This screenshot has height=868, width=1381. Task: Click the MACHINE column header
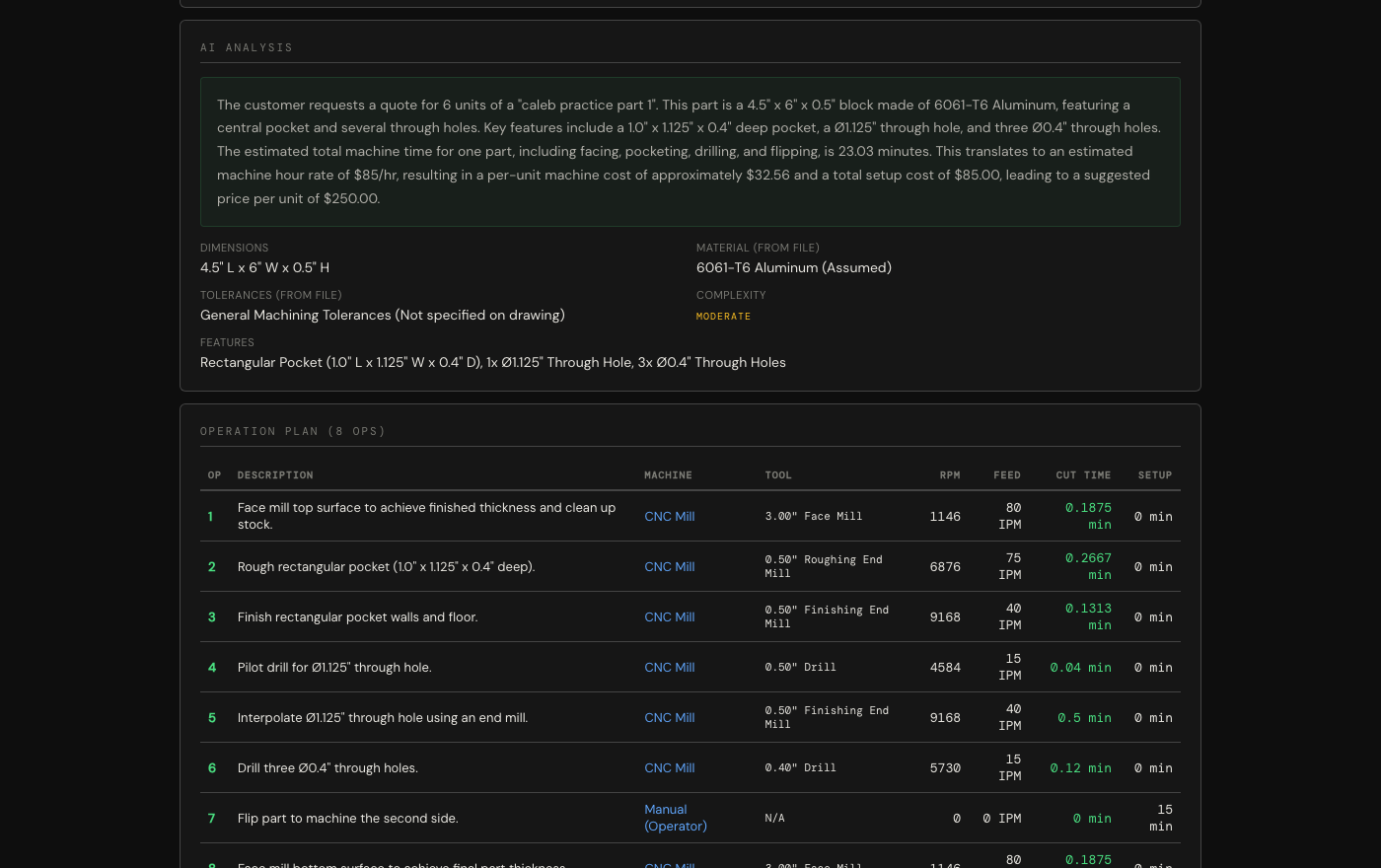click(668, 475)
